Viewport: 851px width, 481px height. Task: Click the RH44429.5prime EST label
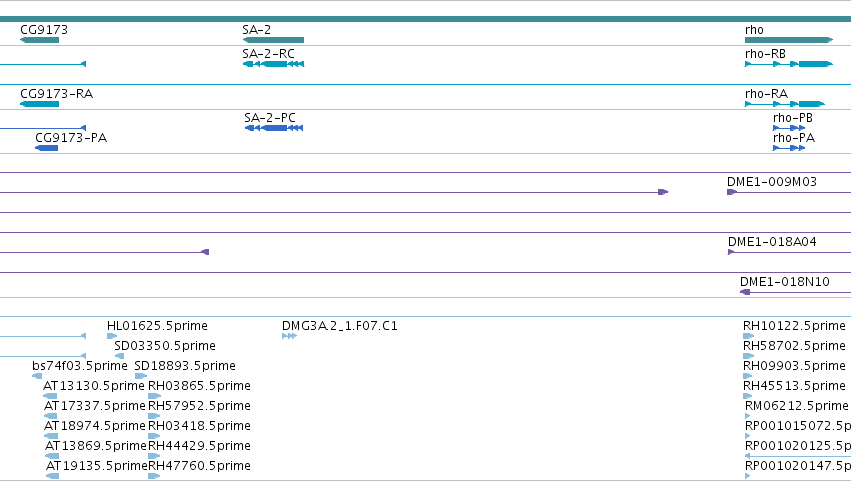coord(199,446)
